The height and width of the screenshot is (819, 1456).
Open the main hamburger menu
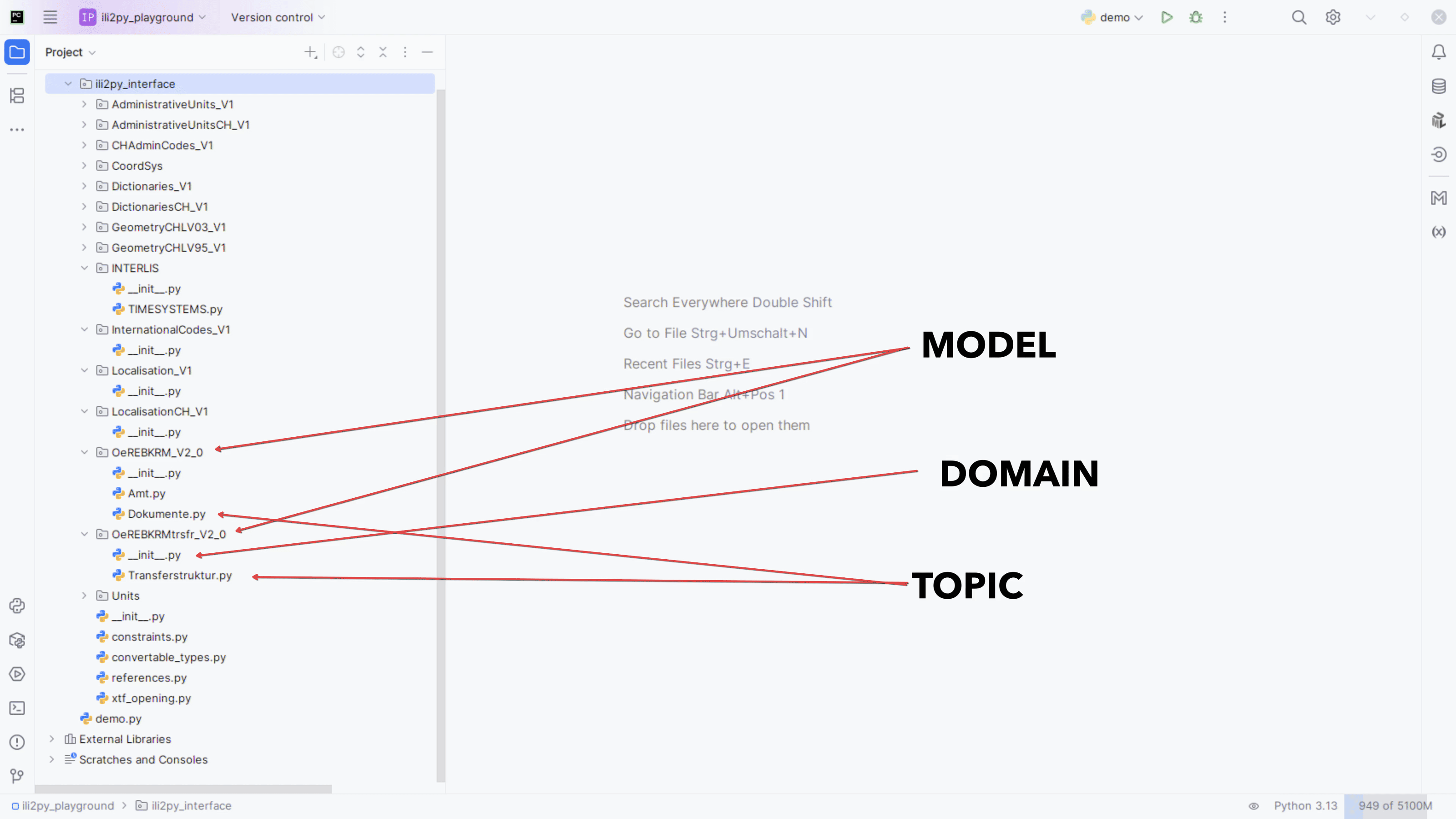click(x=51, y=18)
